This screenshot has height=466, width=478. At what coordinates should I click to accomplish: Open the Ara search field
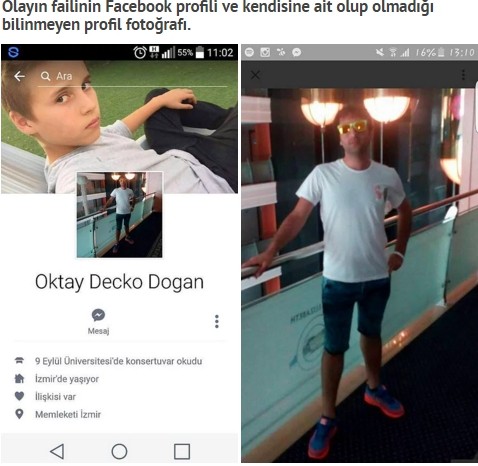point(133,76)
